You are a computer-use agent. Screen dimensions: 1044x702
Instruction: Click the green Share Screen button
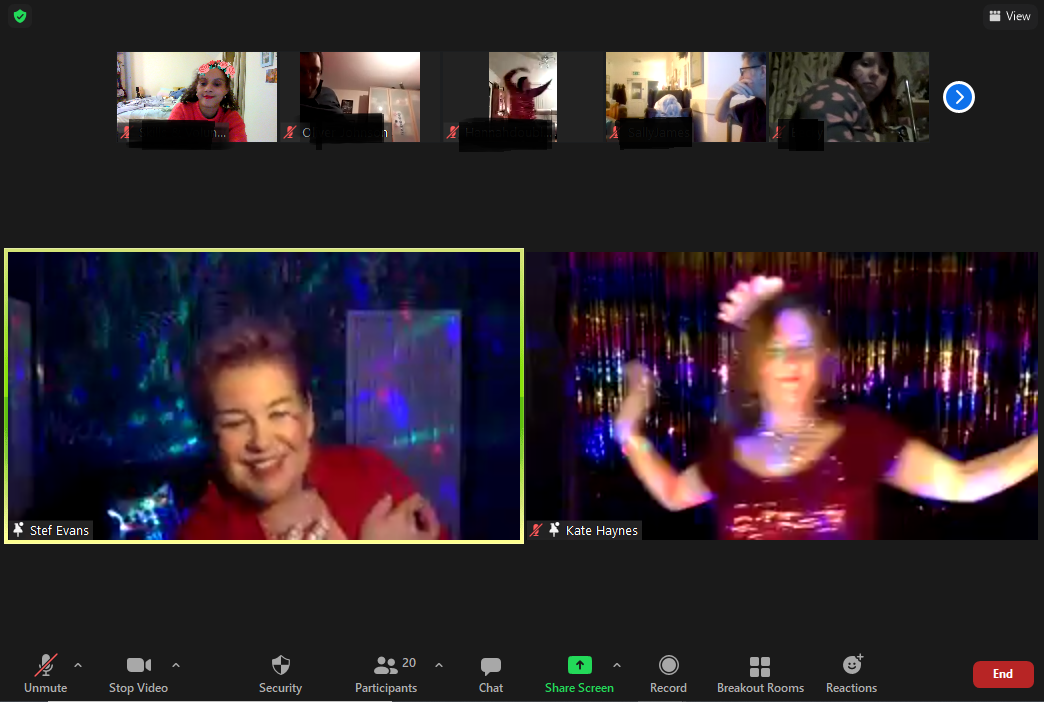coord(579,674)
